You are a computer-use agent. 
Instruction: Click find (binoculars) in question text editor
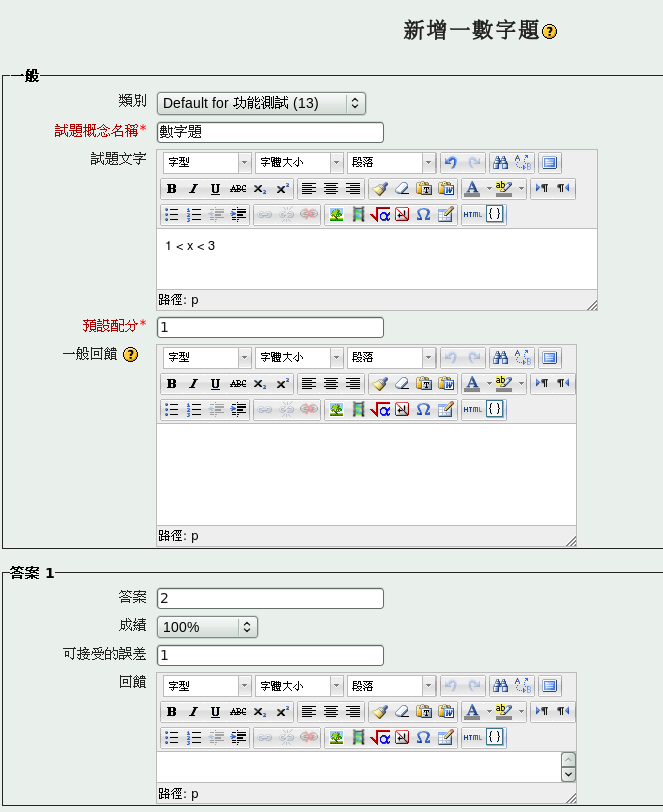pyautogui.click(x=501, y=162)
